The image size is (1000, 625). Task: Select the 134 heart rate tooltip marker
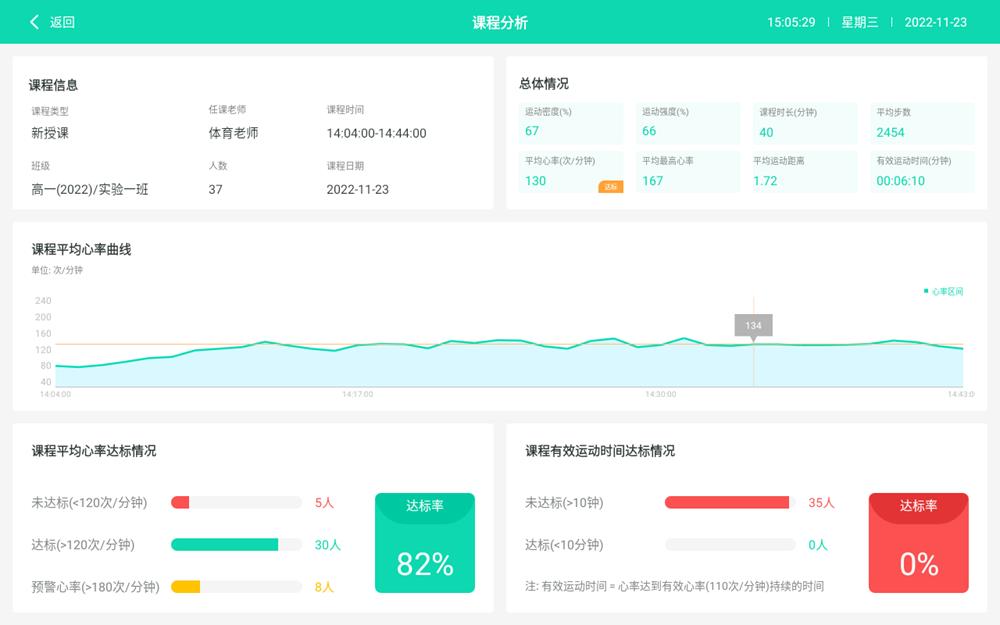753,326
